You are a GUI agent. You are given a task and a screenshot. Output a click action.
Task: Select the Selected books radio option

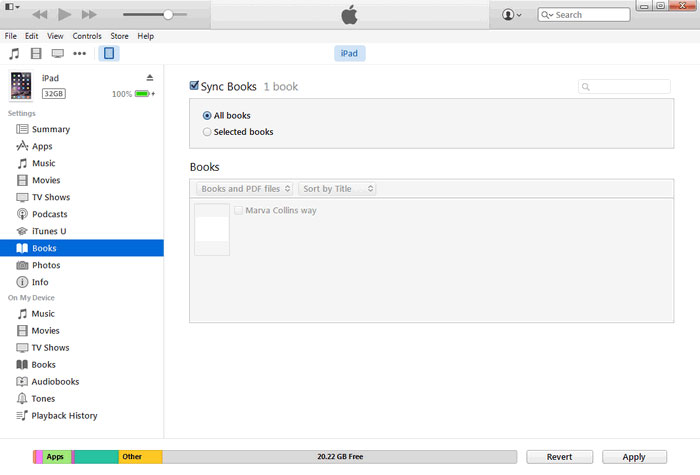(x=207, y=132)
